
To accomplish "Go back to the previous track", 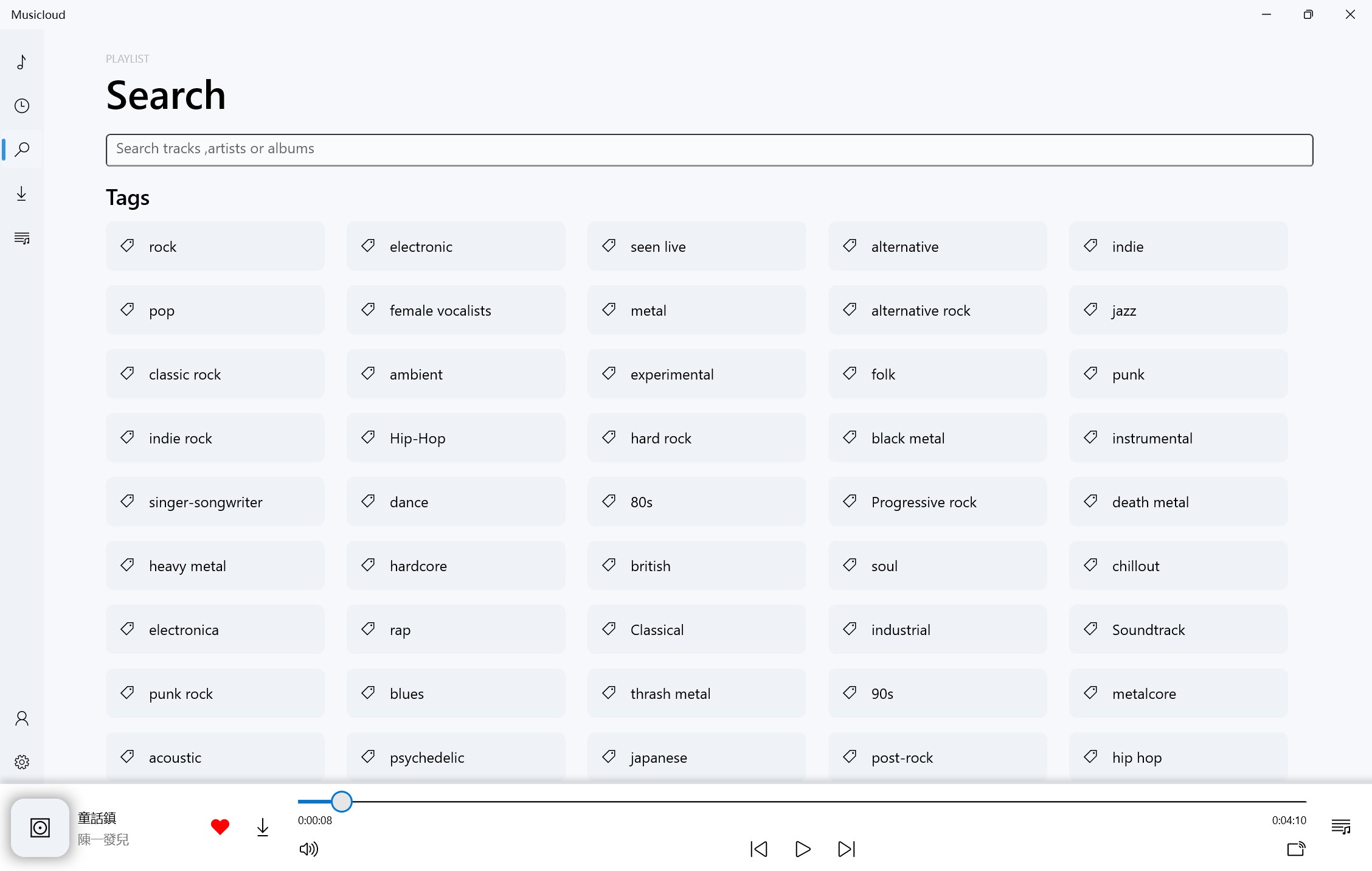I will [758, 850].
